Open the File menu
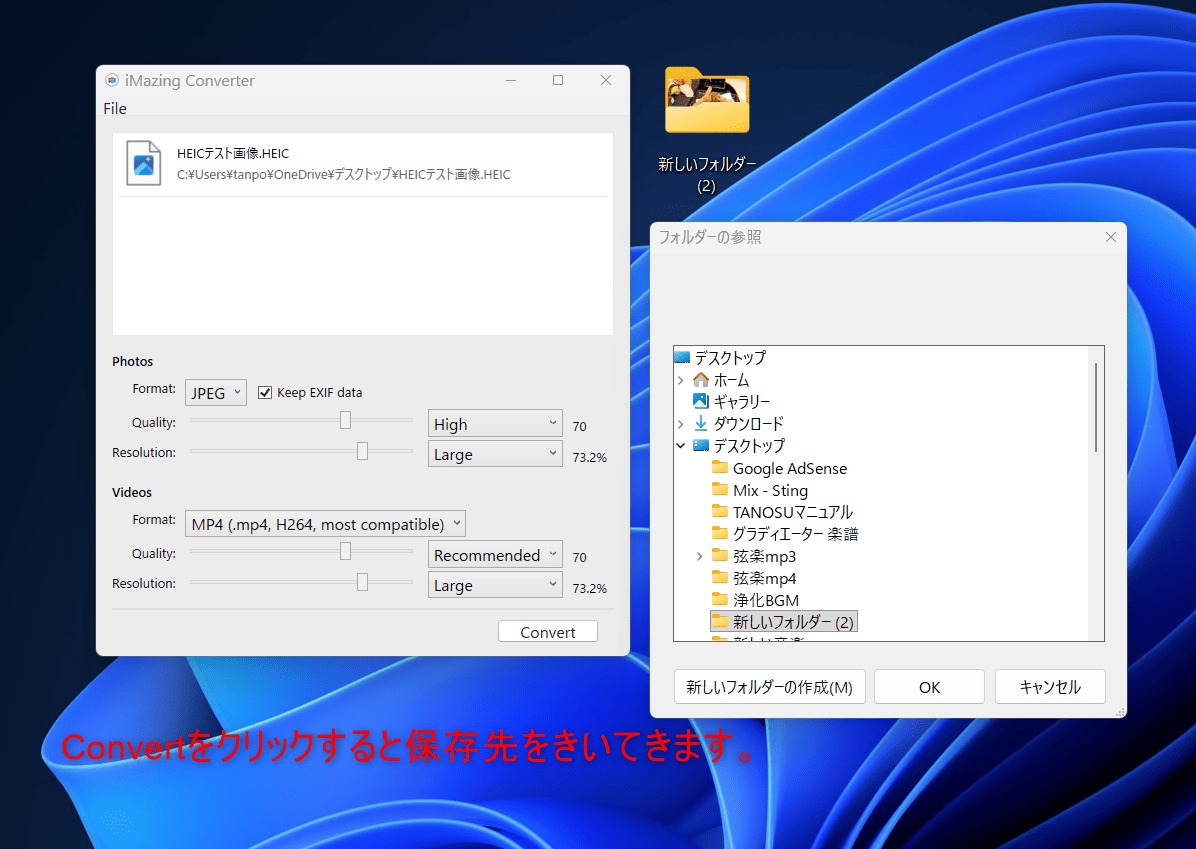 tap(115, 108)
